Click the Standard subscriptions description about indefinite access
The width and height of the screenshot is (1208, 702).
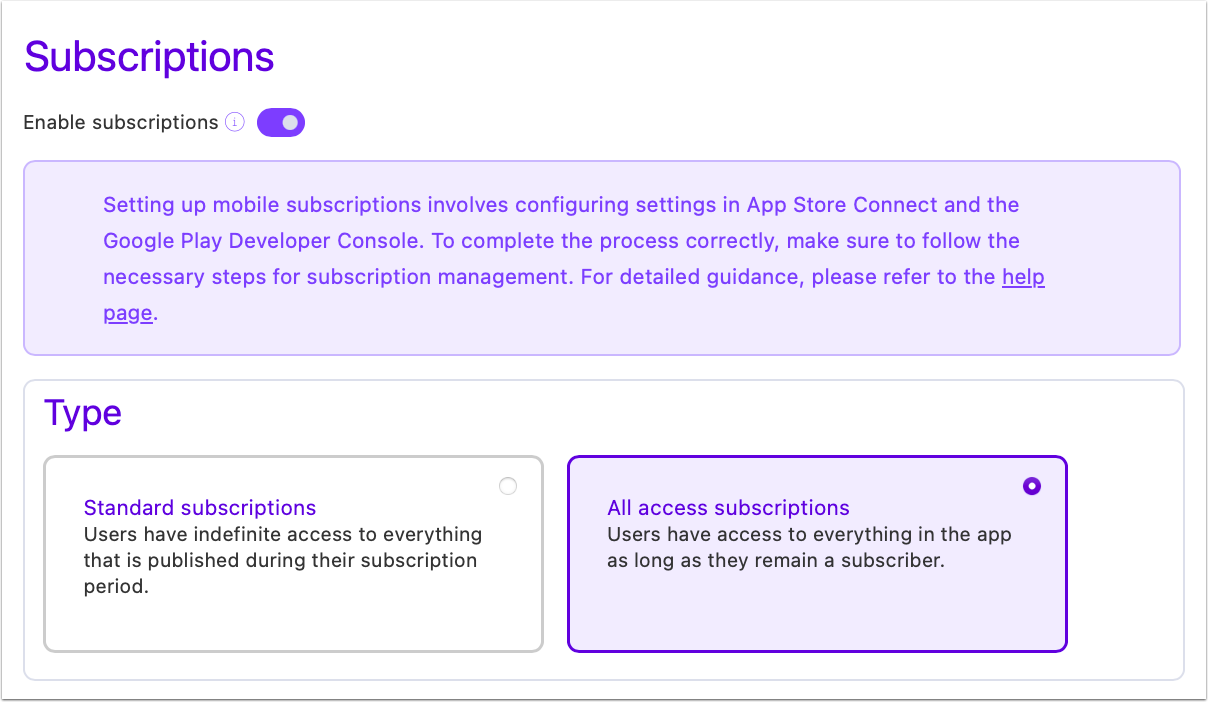[283, 560]
